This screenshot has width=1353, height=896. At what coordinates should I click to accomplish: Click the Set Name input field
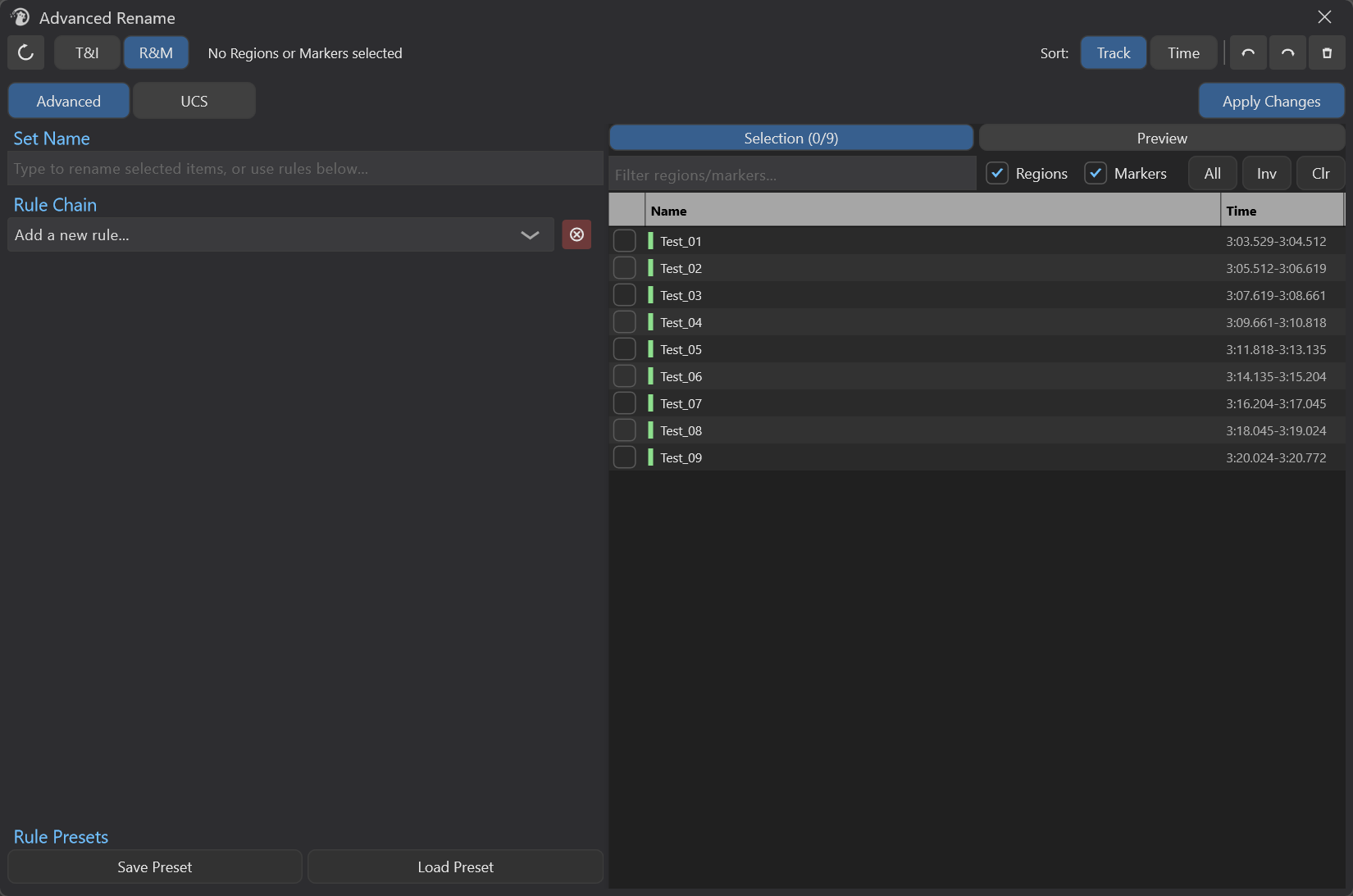click(x=305, y=168)
